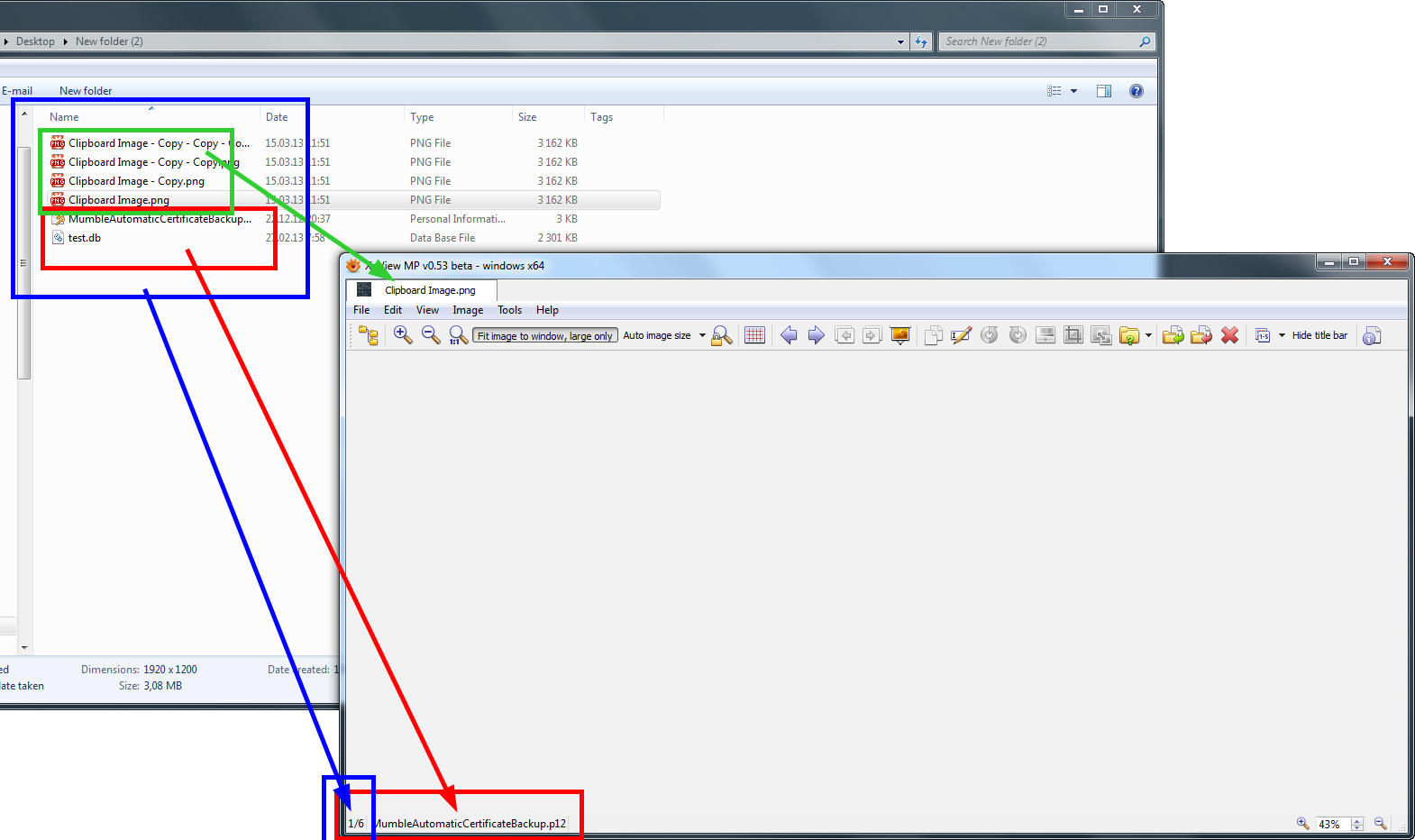Open the Help menu in XnView
The width and height of the screenshot is (1415, 840).
[547, 310]
